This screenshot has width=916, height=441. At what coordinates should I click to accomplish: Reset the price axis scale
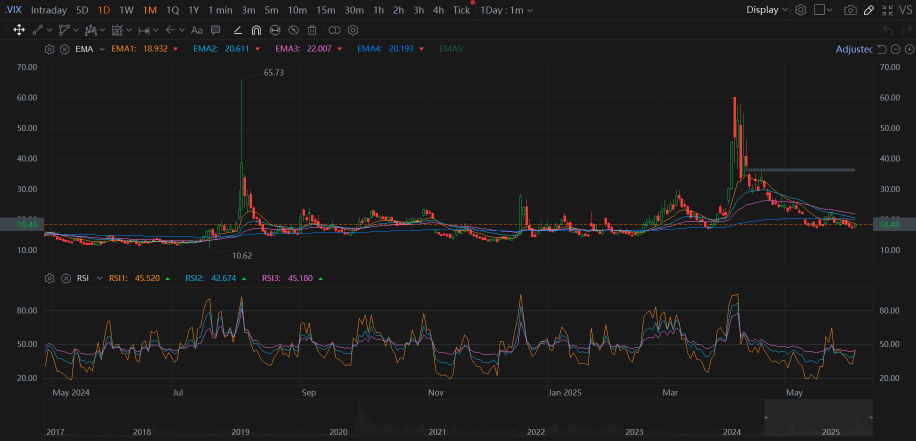point(882,49)
